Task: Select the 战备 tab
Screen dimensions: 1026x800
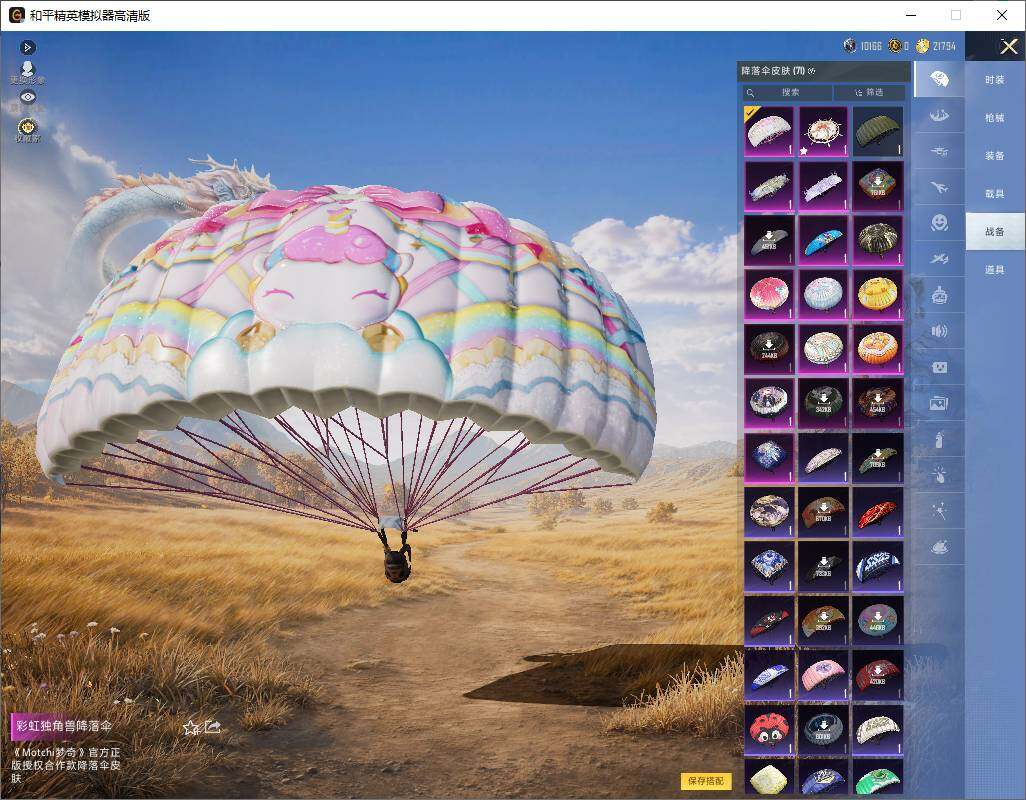Action: pos(995,232)
